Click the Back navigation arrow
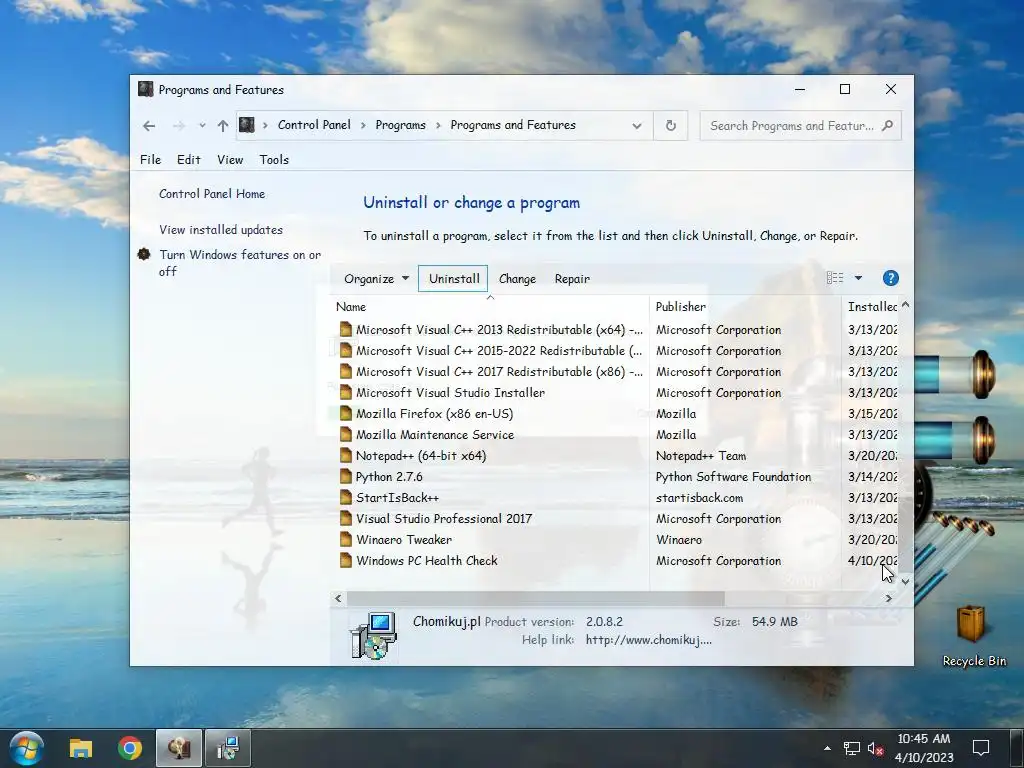Viewport: 1024px width, 768px height. pos(149,125)
